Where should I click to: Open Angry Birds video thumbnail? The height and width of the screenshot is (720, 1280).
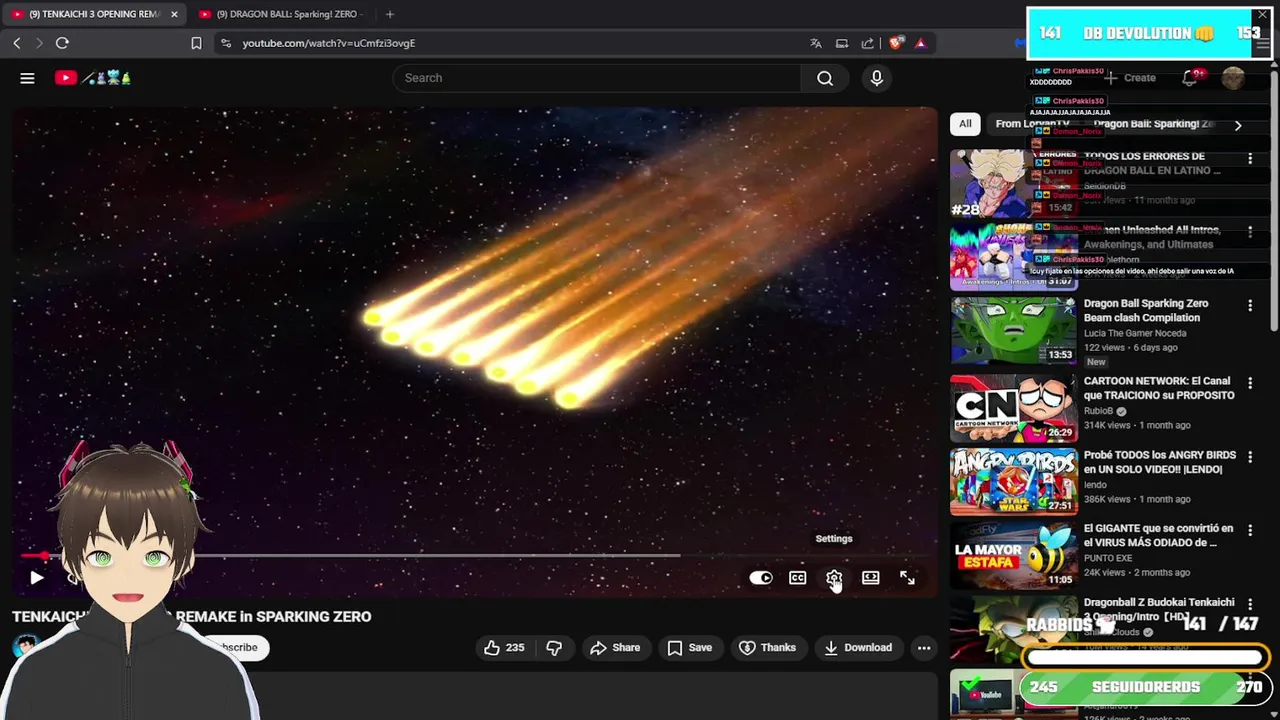pos(1013,482)
